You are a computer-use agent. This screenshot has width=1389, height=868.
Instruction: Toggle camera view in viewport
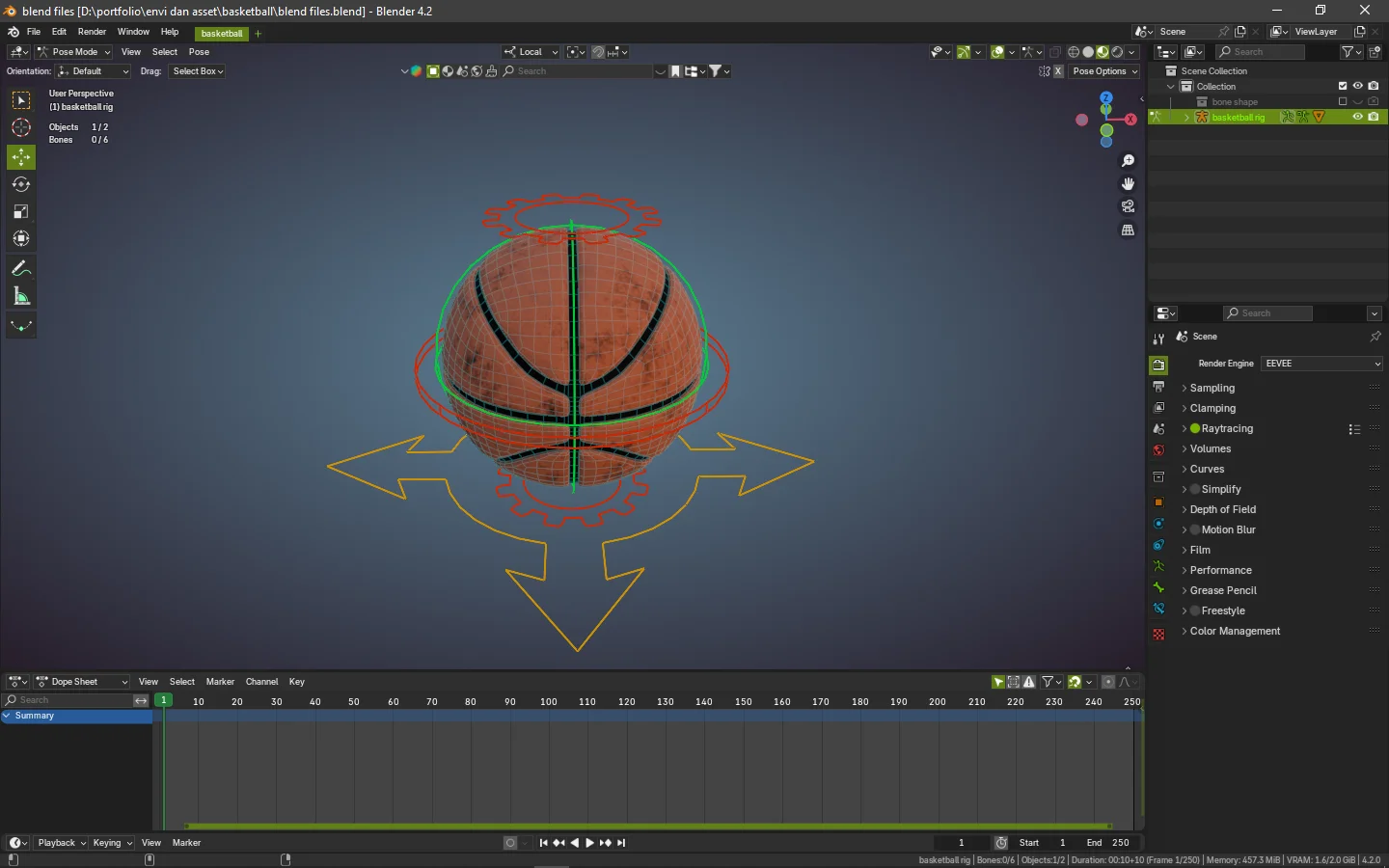tap(1128, 206)
